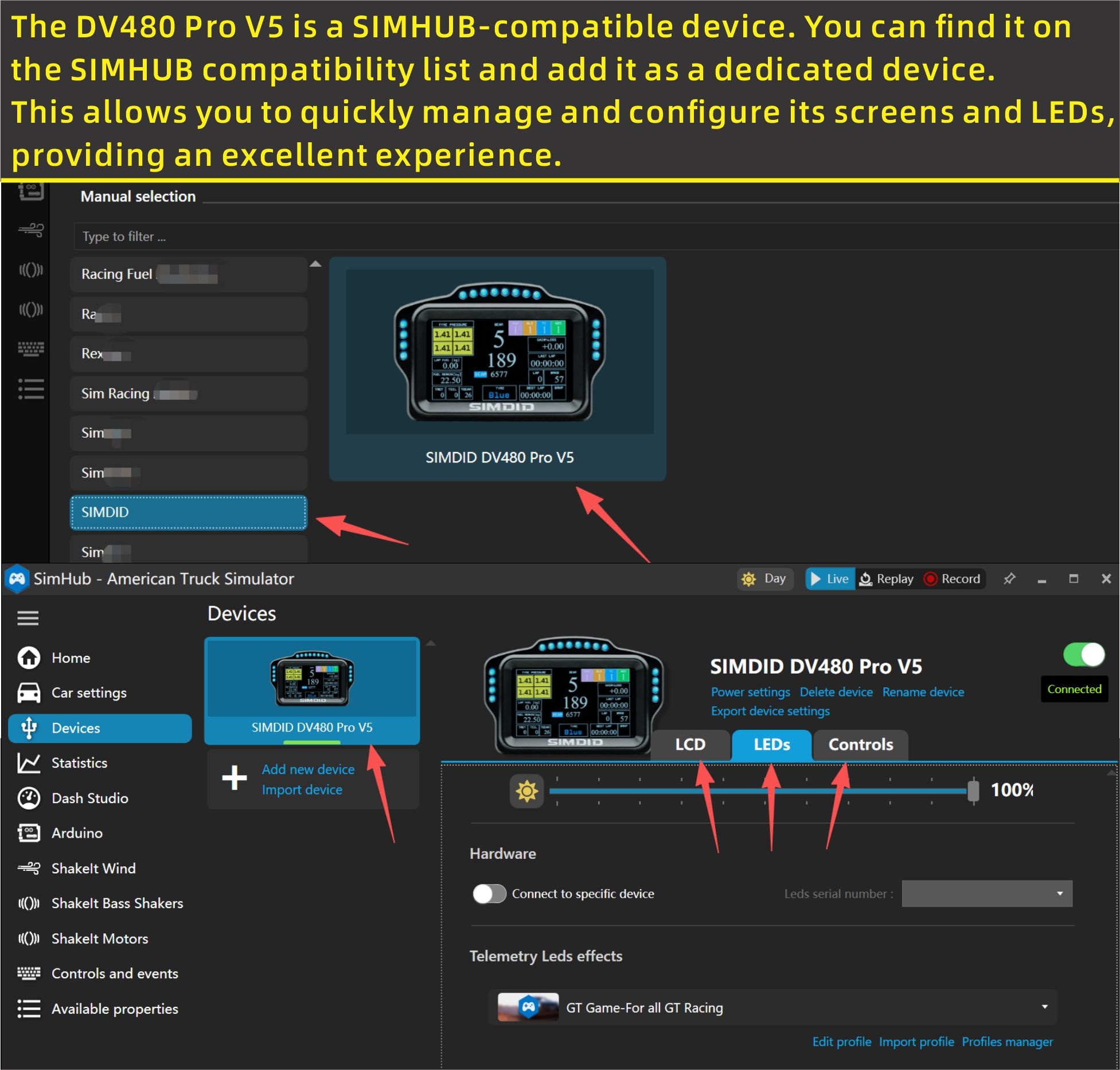The image size is (1120, 1070).
Task: Open the Home page icon
Action: coord(29,657)
